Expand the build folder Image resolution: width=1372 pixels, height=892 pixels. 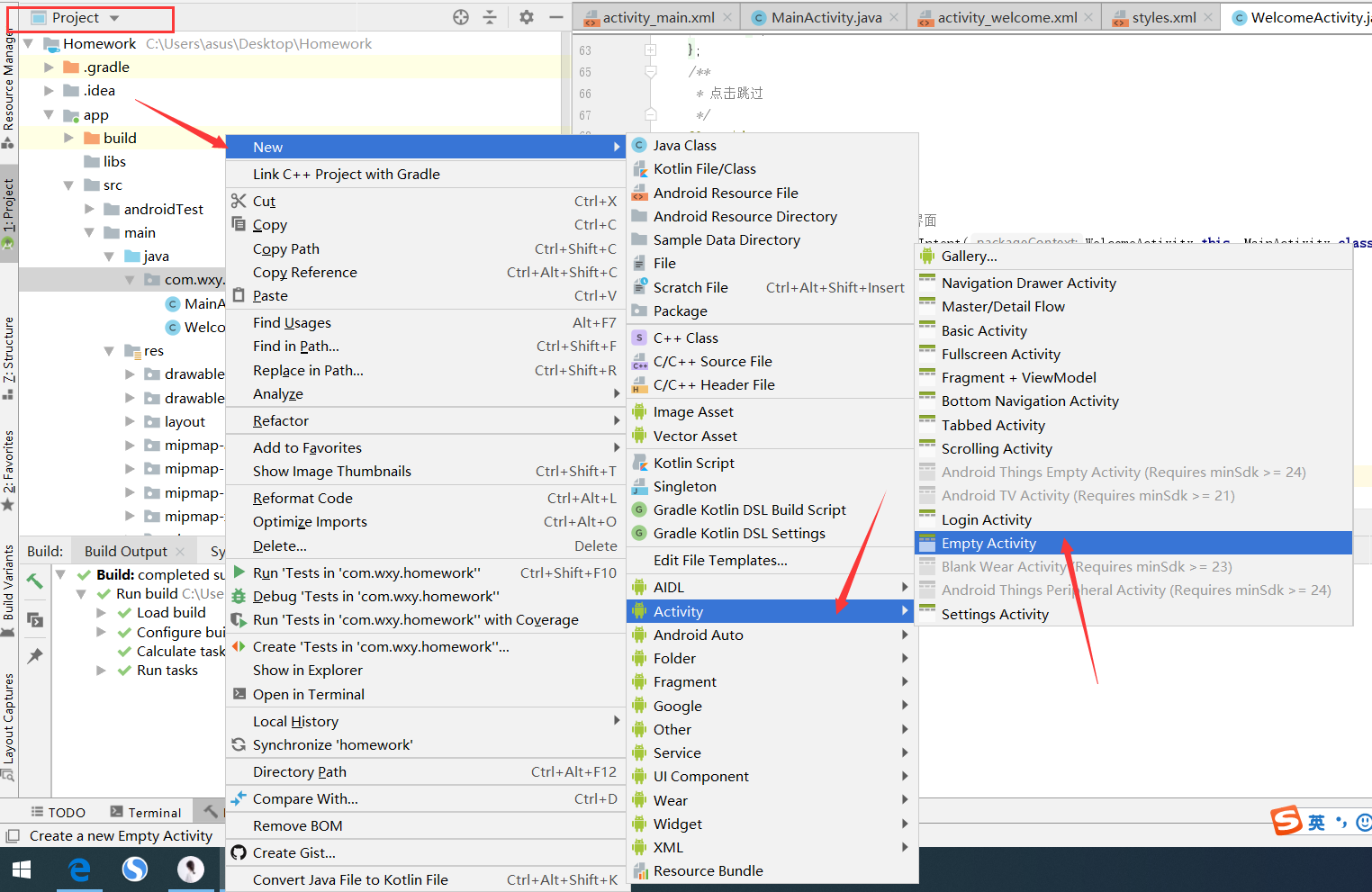69,138
